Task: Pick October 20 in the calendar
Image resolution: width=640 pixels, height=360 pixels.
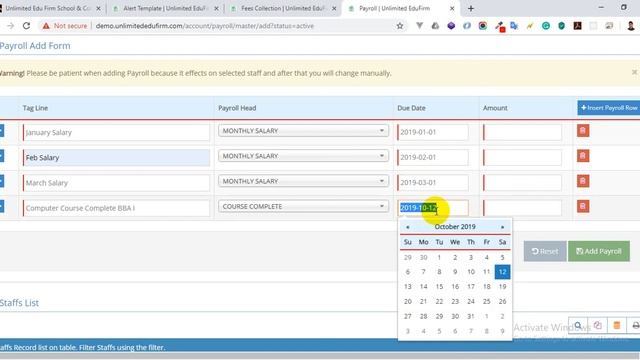Action: (407, 302)
